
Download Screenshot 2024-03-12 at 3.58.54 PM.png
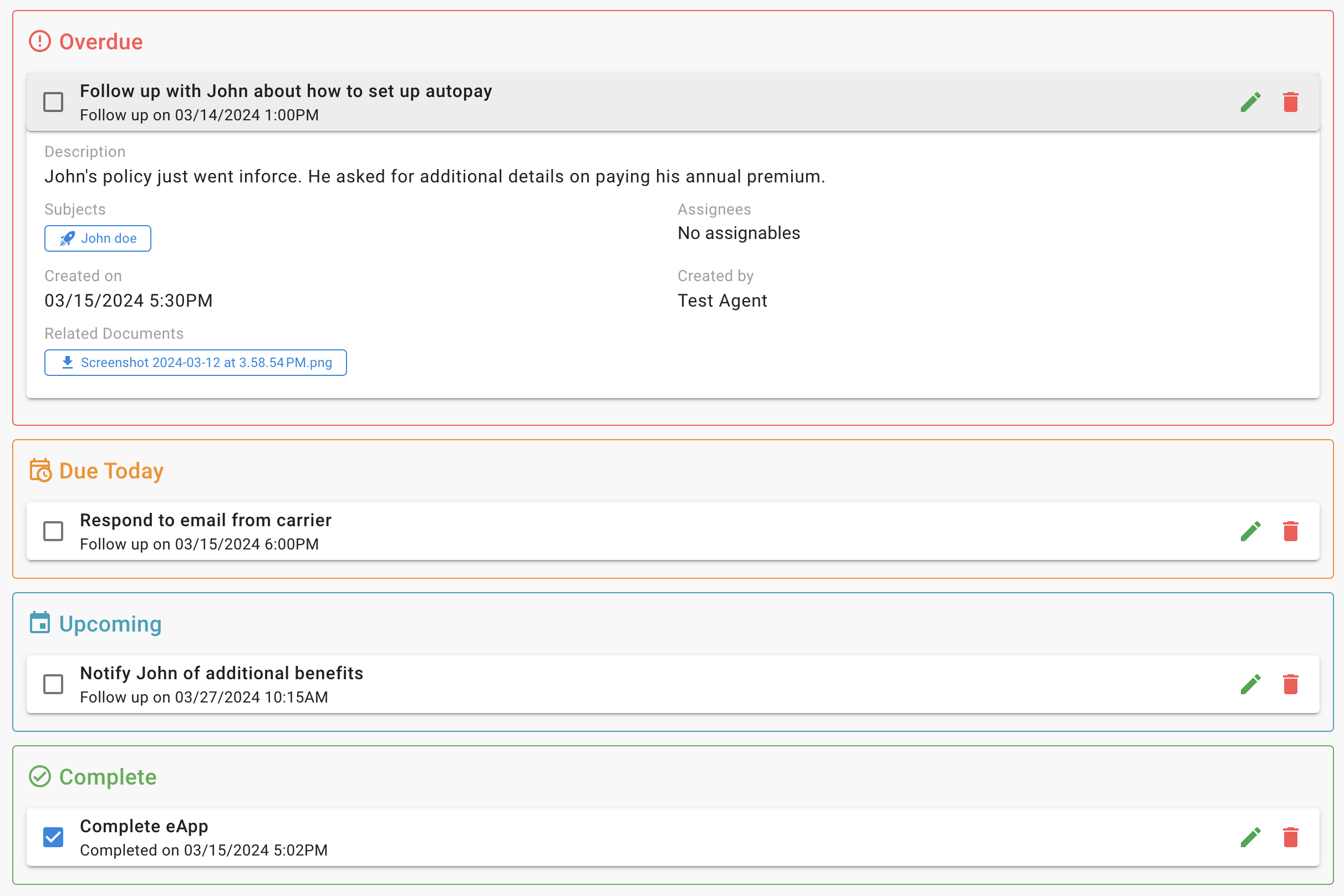click(x=206, y=362)
